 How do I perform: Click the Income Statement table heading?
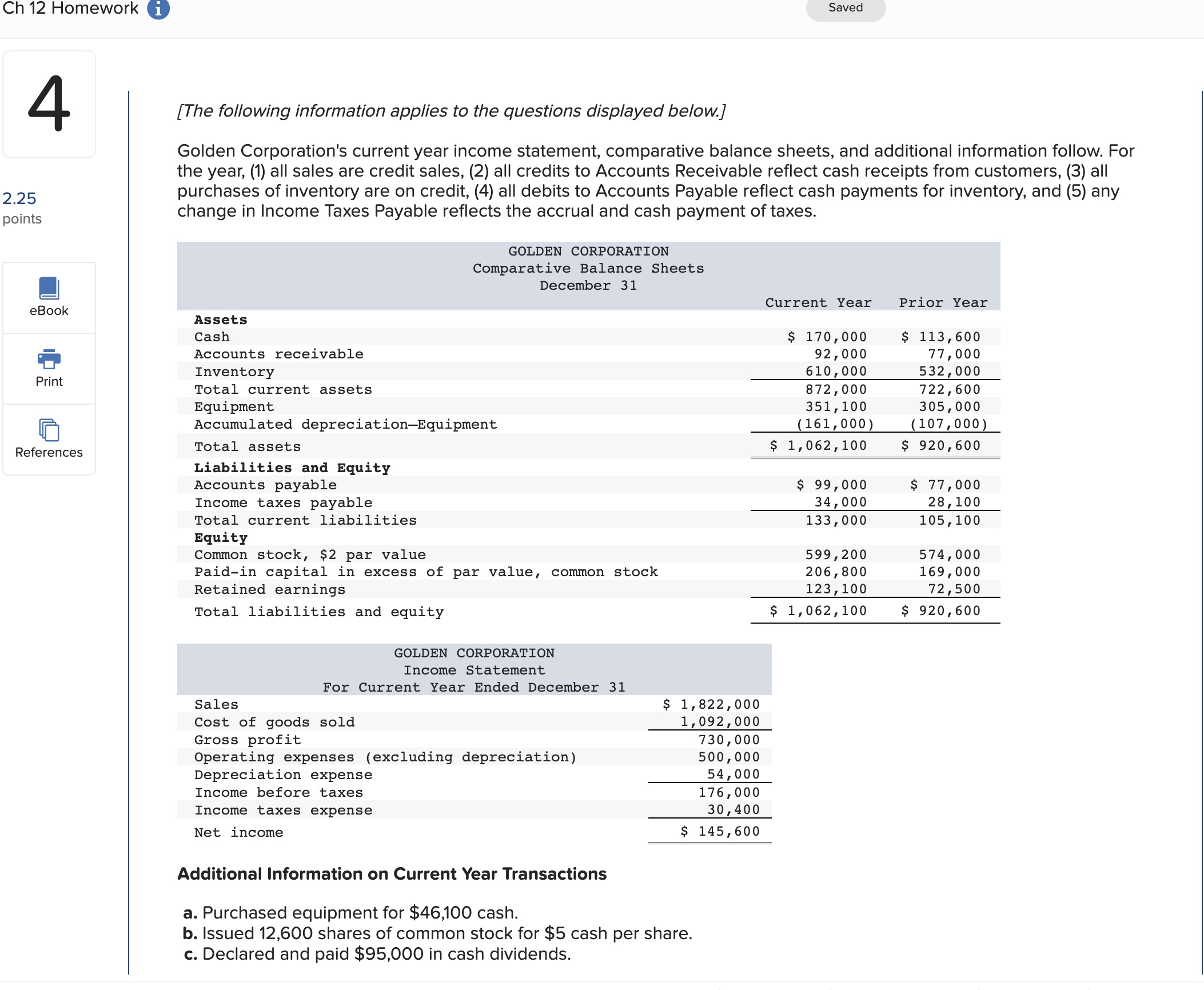coord(474,670)
